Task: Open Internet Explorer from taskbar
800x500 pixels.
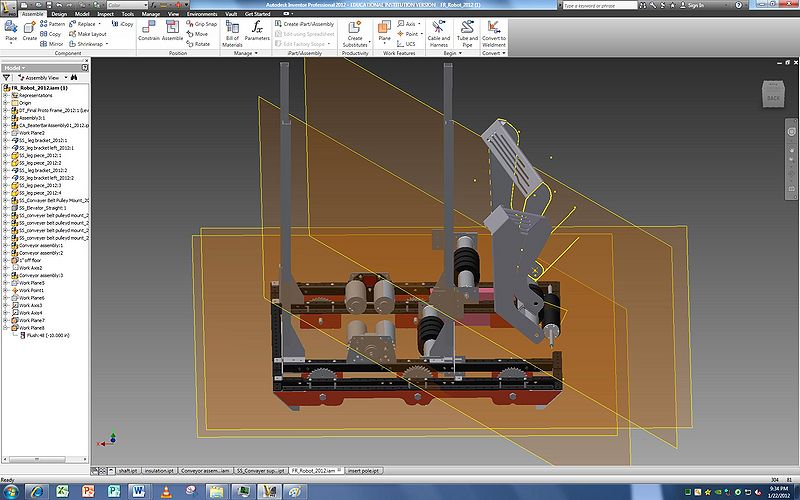Action: pyautogui.click(x=37, y=492)
